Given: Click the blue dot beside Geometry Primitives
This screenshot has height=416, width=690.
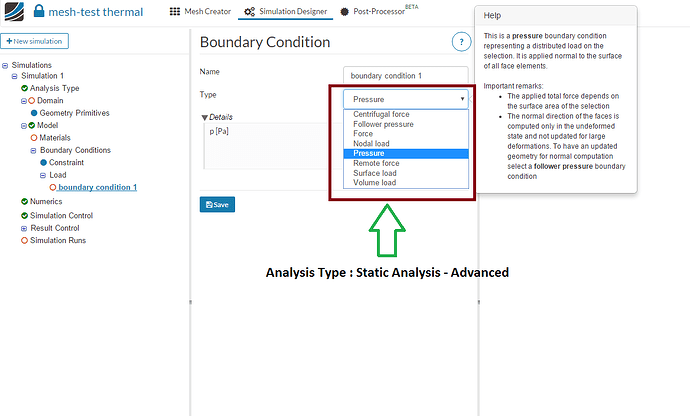Looking at the screenshot, I should [34, 113].
